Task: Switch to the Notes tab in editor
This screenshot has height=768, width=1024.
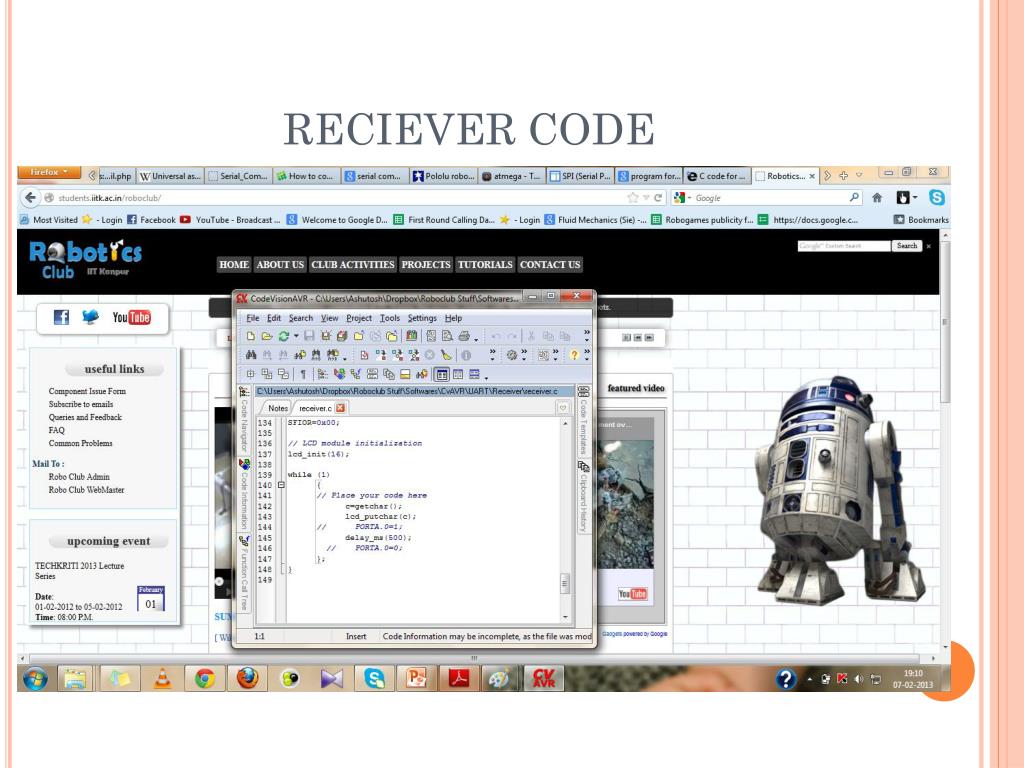Action: pyautogui.click(x=278, y=408)
